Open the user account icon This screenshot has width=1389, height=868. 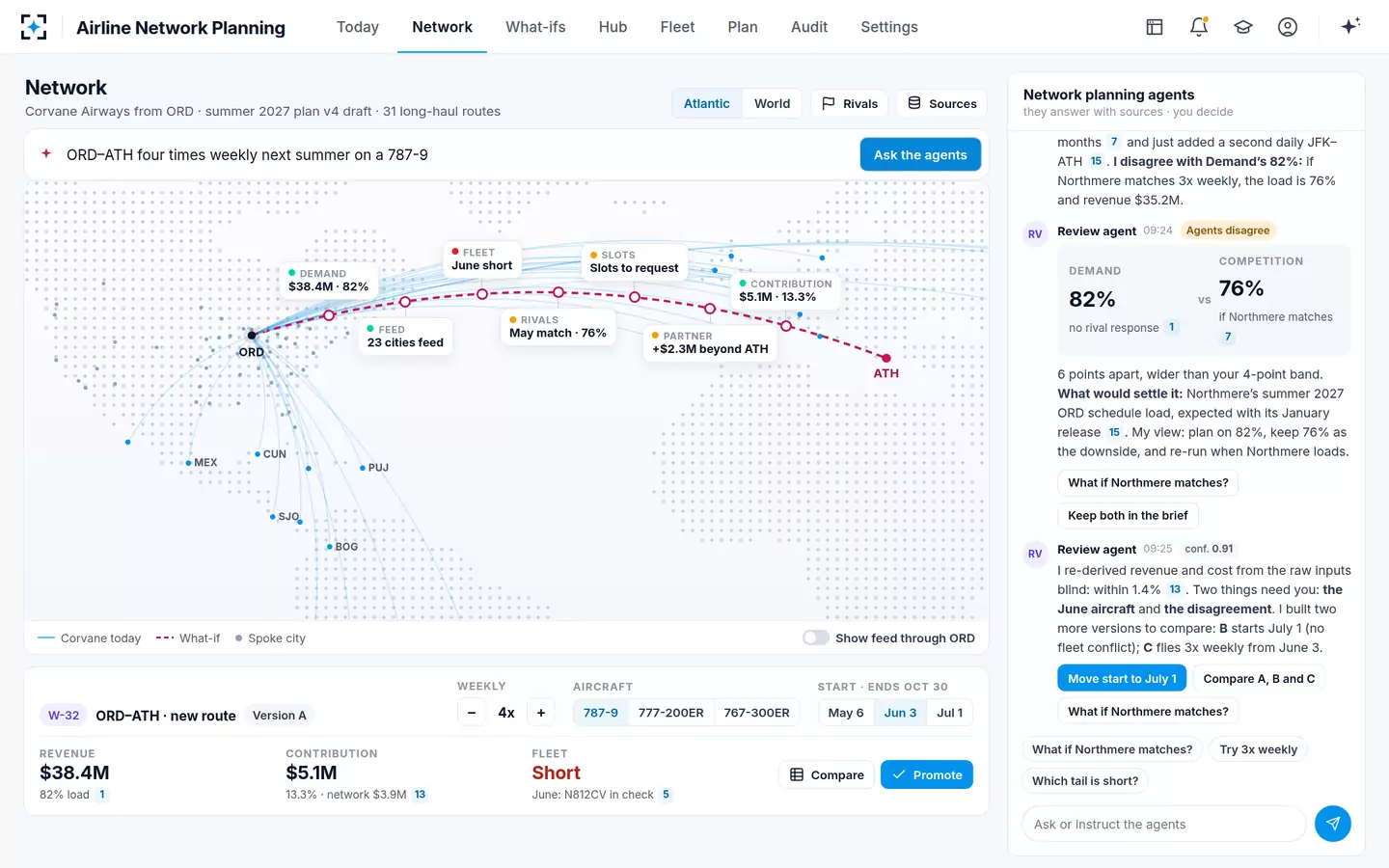pos(1288,27)
